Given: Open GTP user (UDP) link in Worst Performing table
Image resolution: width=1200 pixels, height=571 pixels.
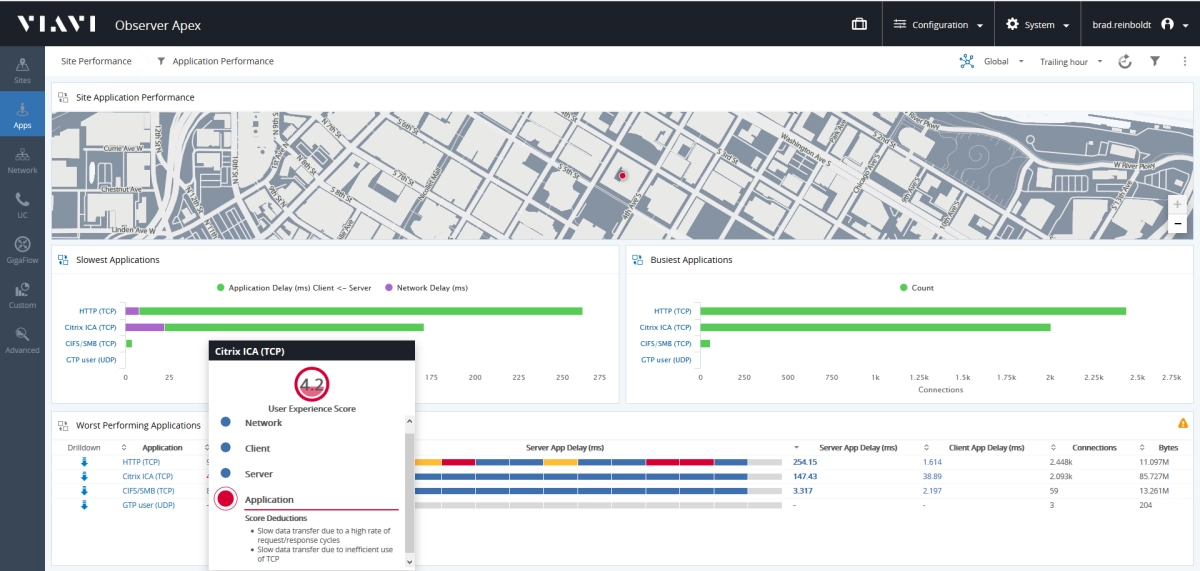Looking at the screenshot, I should [x=148, y=505].
